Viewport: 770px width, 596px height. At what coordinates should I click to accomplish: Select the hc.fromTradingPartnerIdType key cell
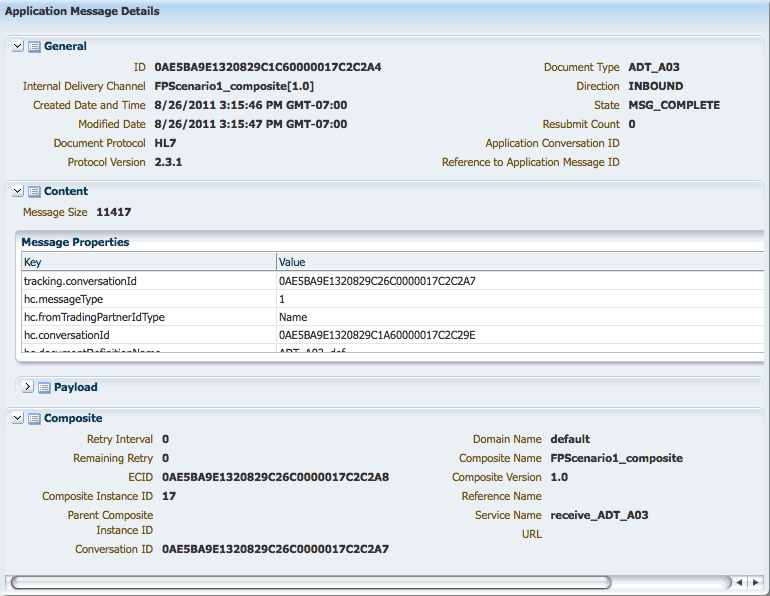(149, 318)
